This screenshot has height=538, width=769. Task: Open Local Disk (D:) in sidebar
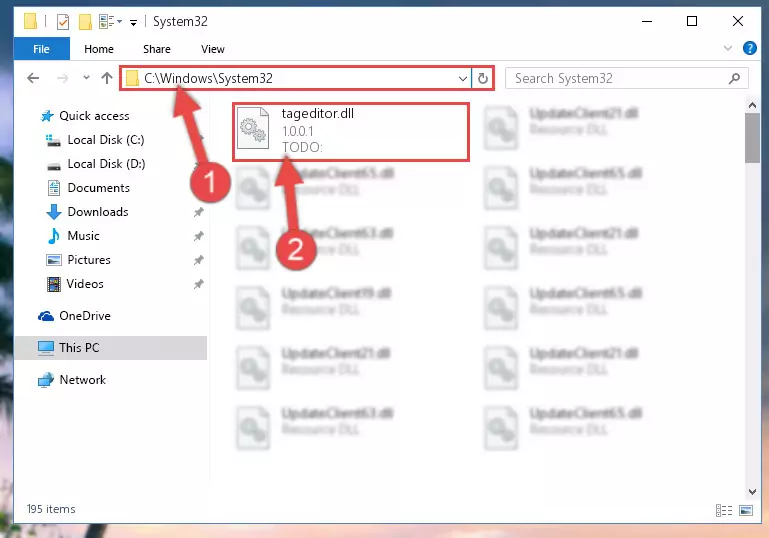click(106, 164)
